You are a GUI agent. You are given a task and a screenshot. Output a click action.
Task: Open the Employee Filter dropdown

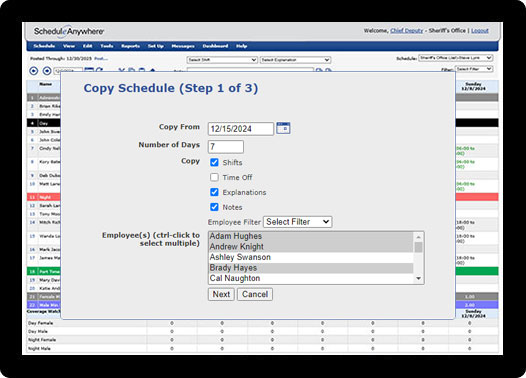click(x=298, y=222)
